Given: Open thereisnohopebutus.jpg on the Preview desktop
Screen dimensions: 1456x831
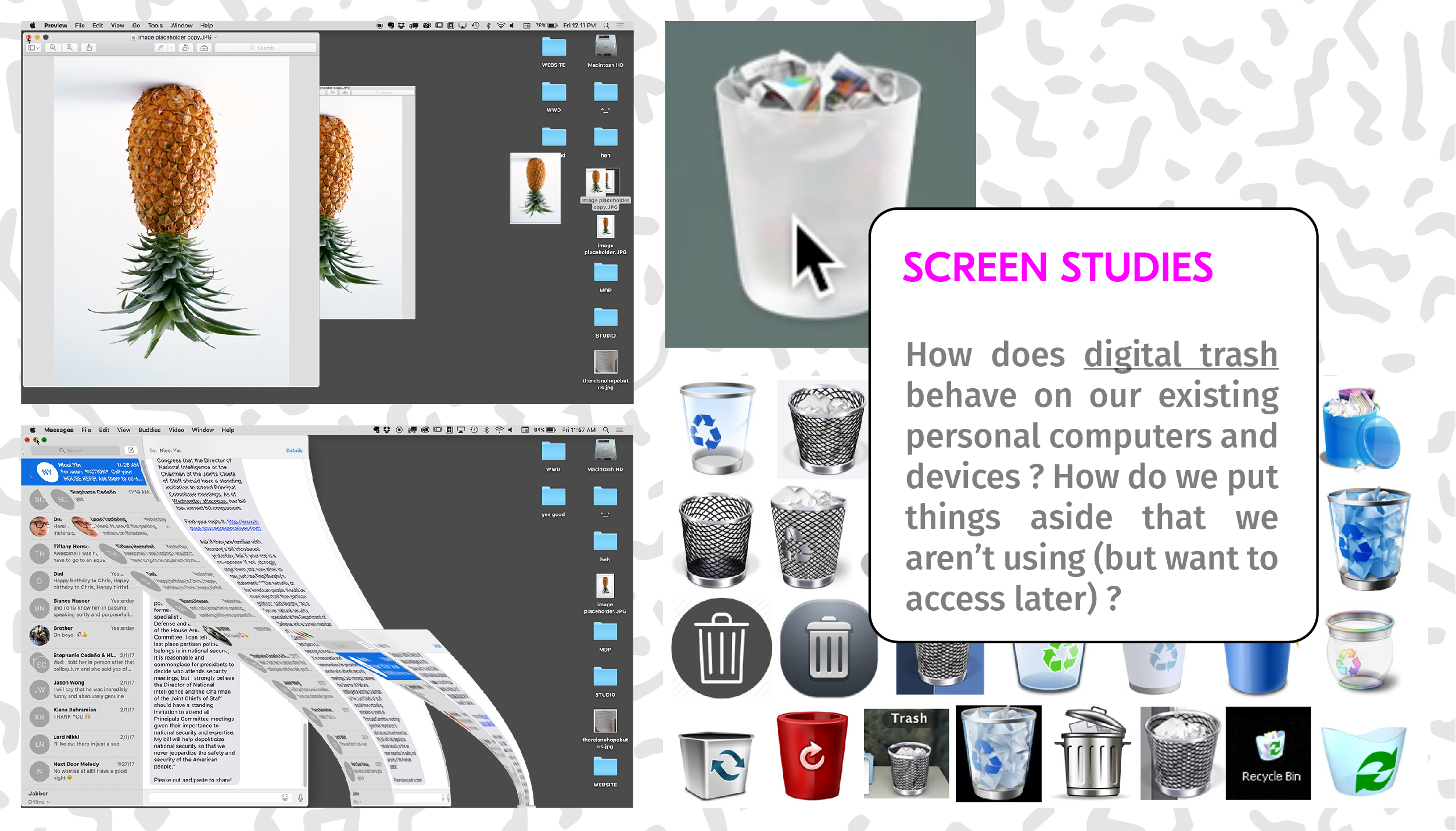Looking at the screenshot, I should coord(605,370).
